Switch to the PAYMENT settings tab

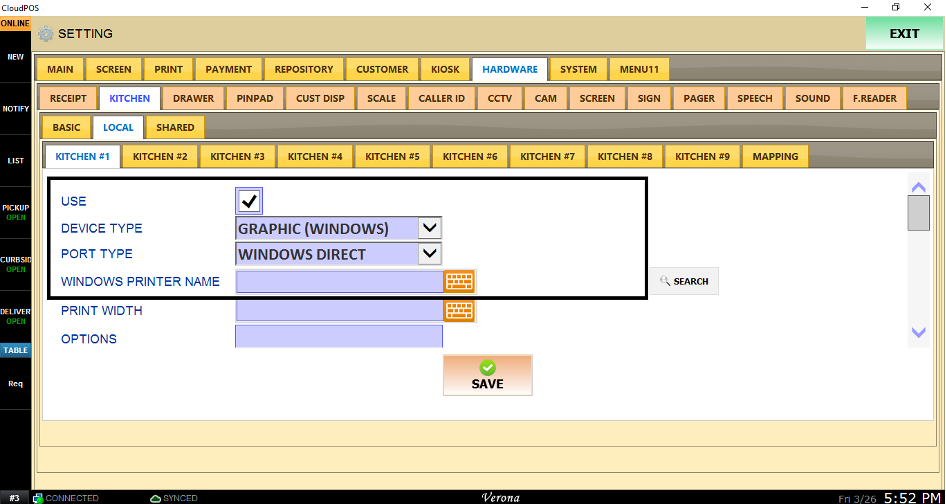click(x=229, y=69)
